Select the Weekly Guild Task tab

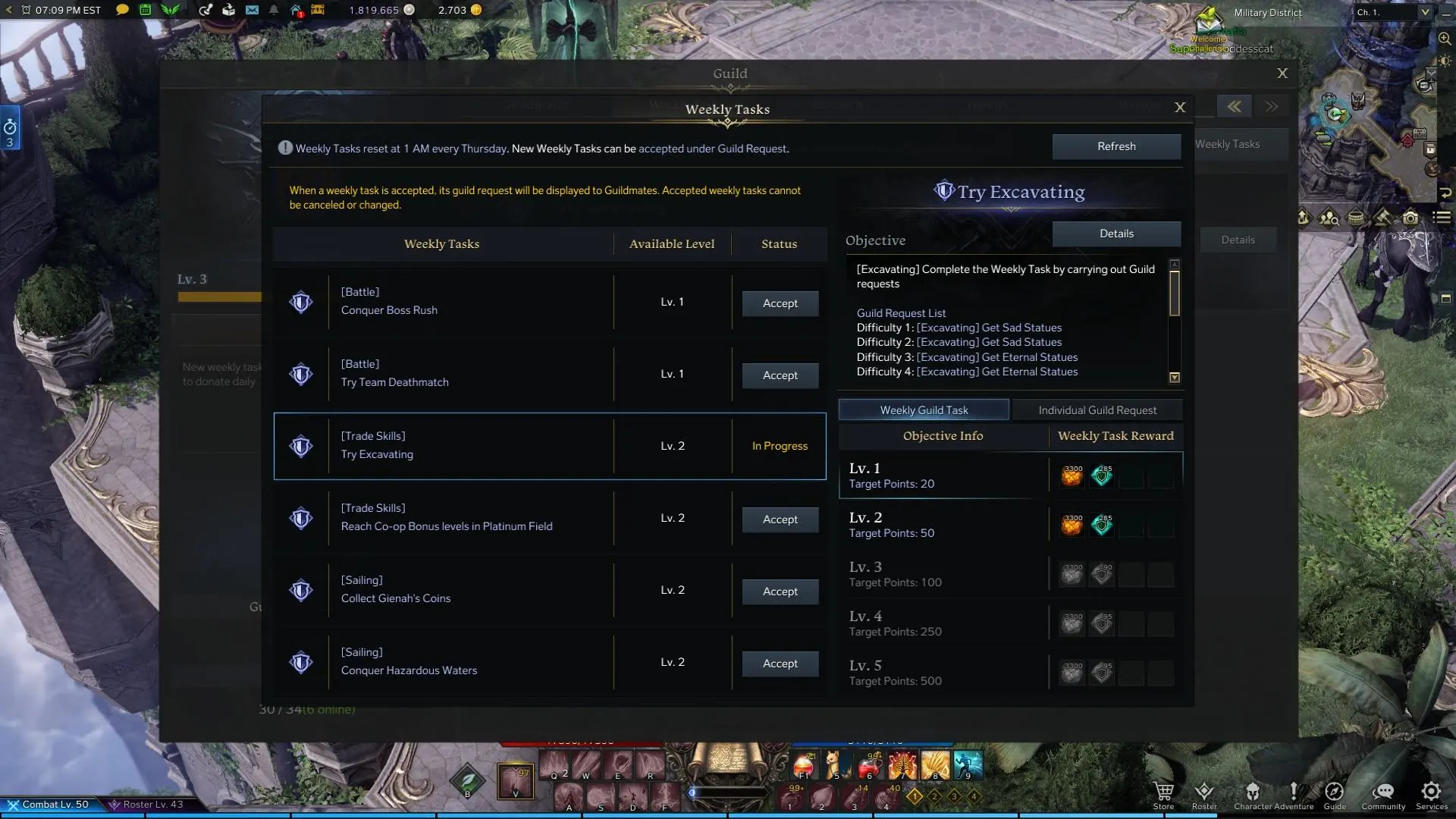tap(924, 409)
